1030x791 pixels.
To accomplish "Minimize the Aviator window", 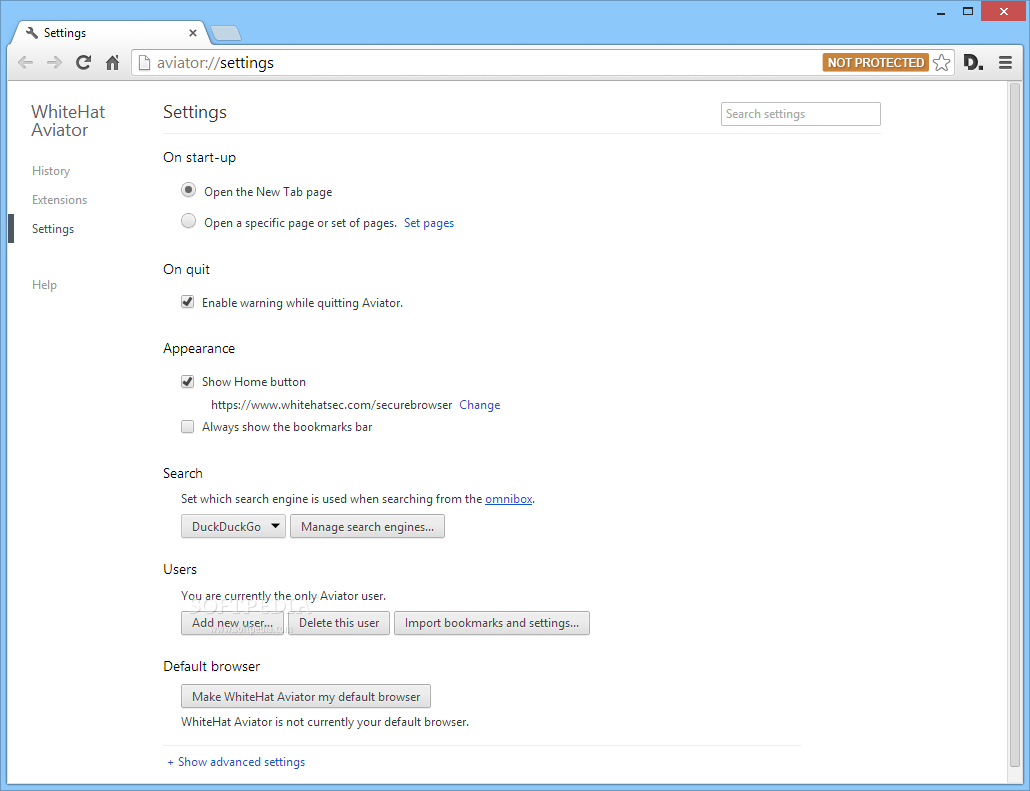I will point(941,12).
